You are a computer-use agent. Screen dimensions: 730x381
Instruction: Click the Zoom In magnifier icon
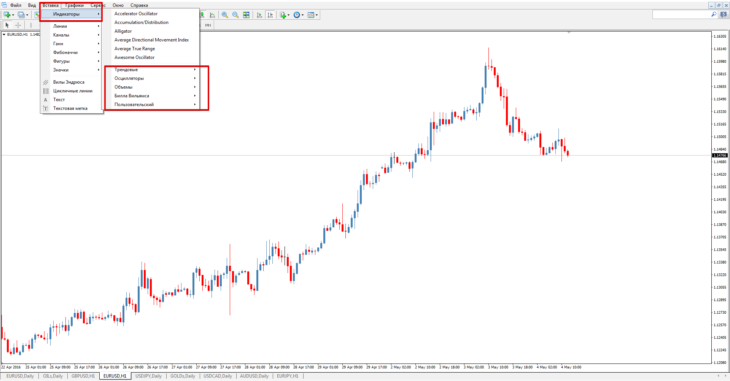point(225,15)
